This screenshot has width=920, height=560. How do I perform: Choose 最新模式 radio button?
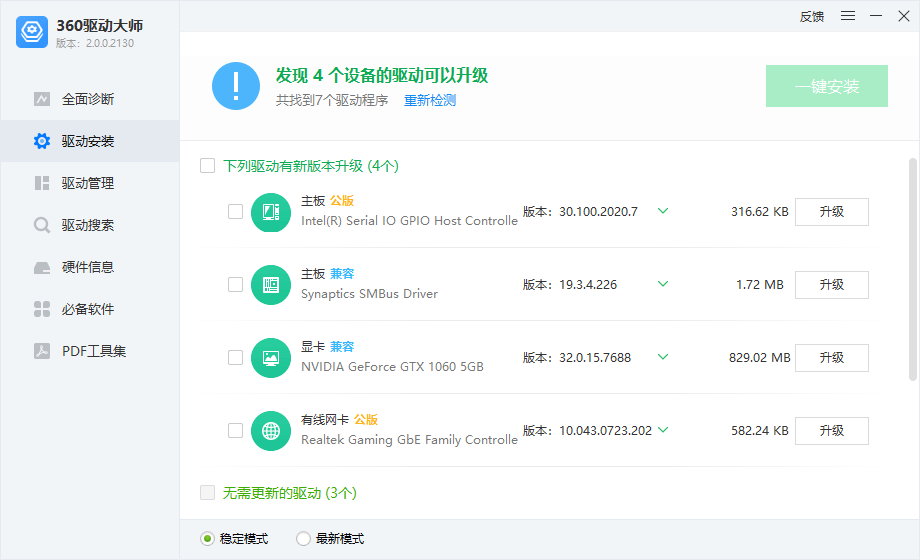click(x=303, y=539)
